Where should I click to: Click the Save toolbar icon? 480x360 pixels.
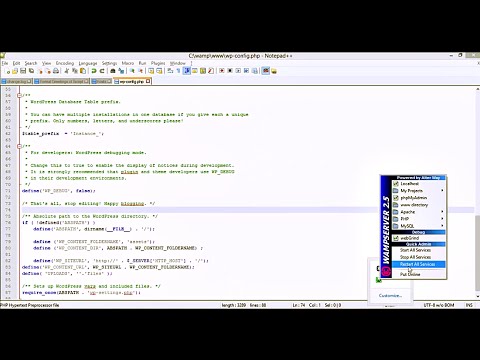tap(23, 71)
